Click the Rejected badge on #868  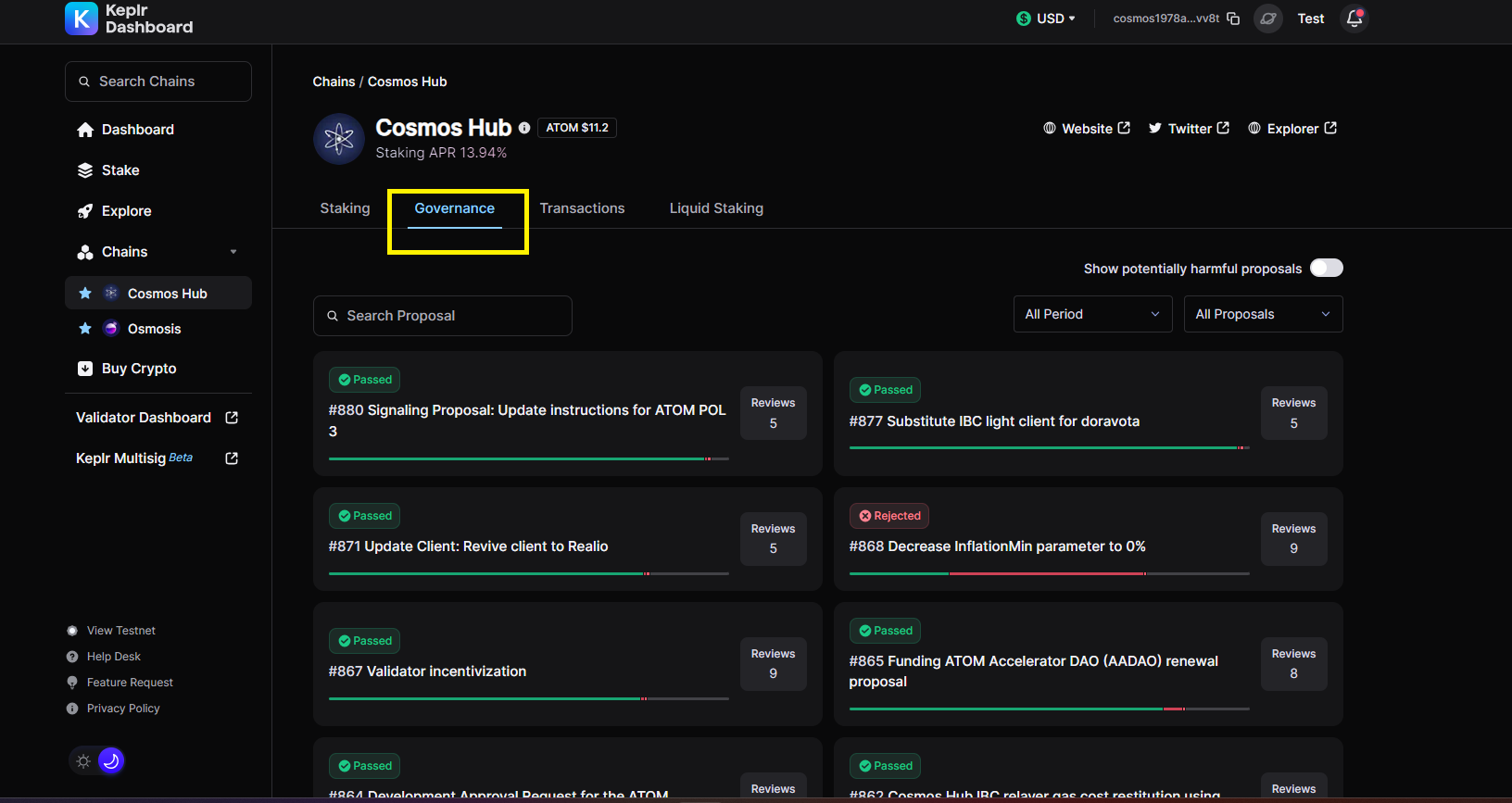point(889,516)
